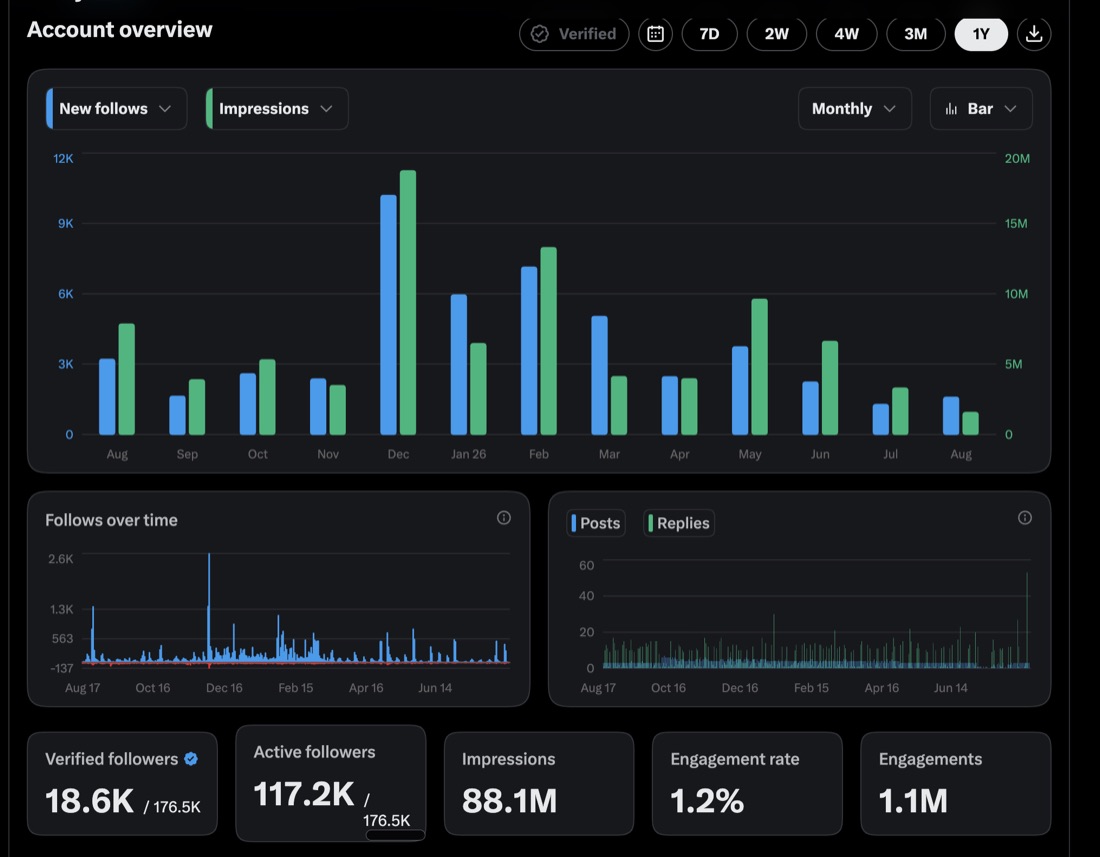The width and height of the screenshot is (1100, 857).
Task: Toggle the Verified filter
Action: [574, 34]
